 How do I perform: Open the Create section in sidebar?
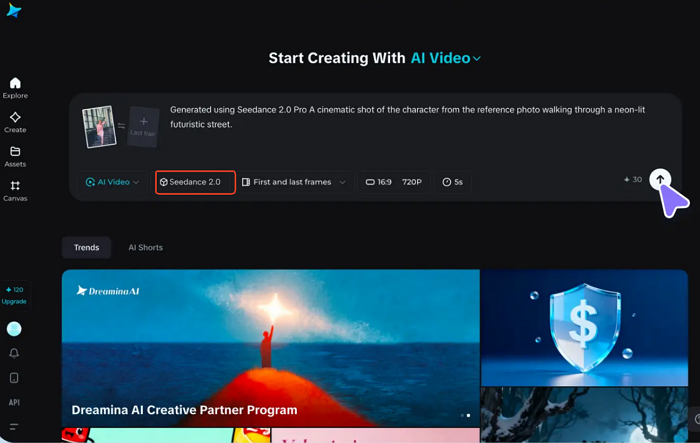tap(15, 122)
